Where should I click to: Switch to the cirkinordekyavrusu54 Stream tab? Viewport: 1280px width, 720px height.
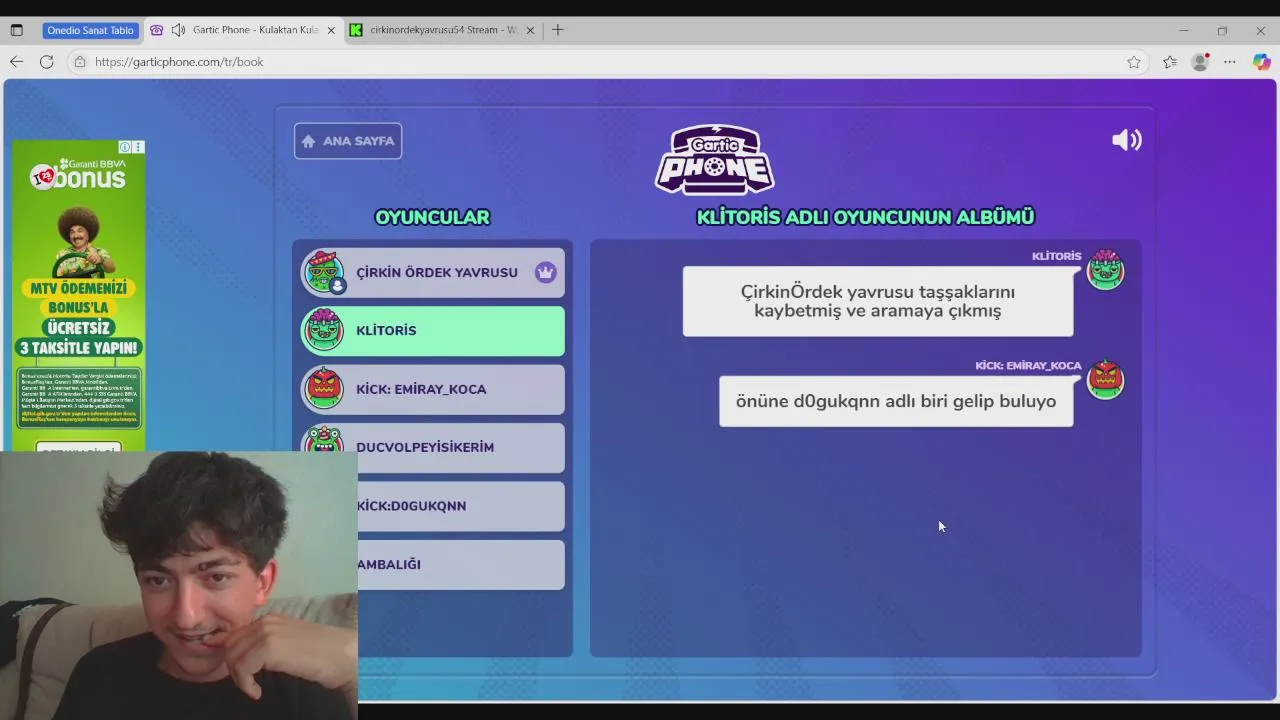[x=443, y=30]
